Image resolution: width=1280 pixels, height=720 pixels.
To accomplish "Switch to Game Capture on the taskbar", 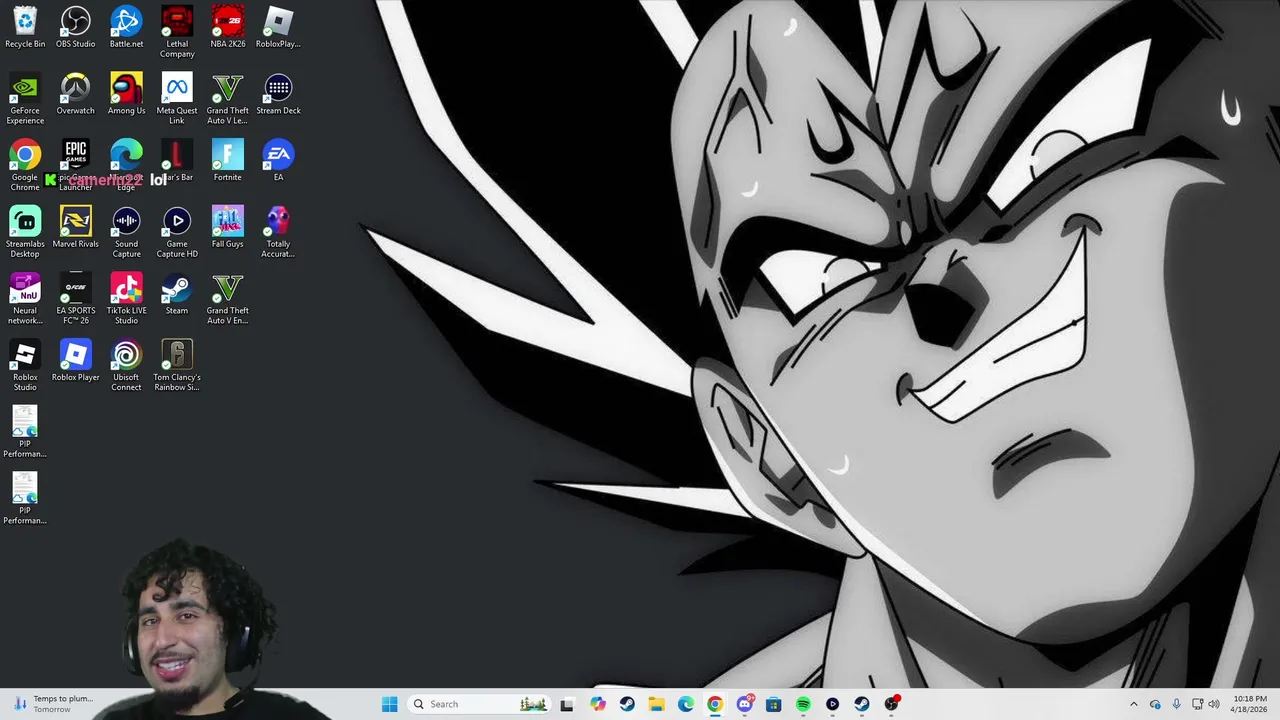I will click(x=832, y=704).
